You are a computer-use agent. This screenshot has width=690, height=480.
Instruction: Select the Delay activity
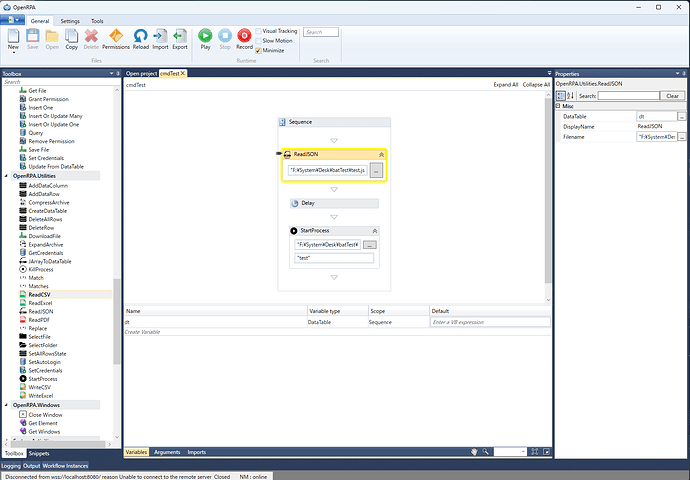334,203
